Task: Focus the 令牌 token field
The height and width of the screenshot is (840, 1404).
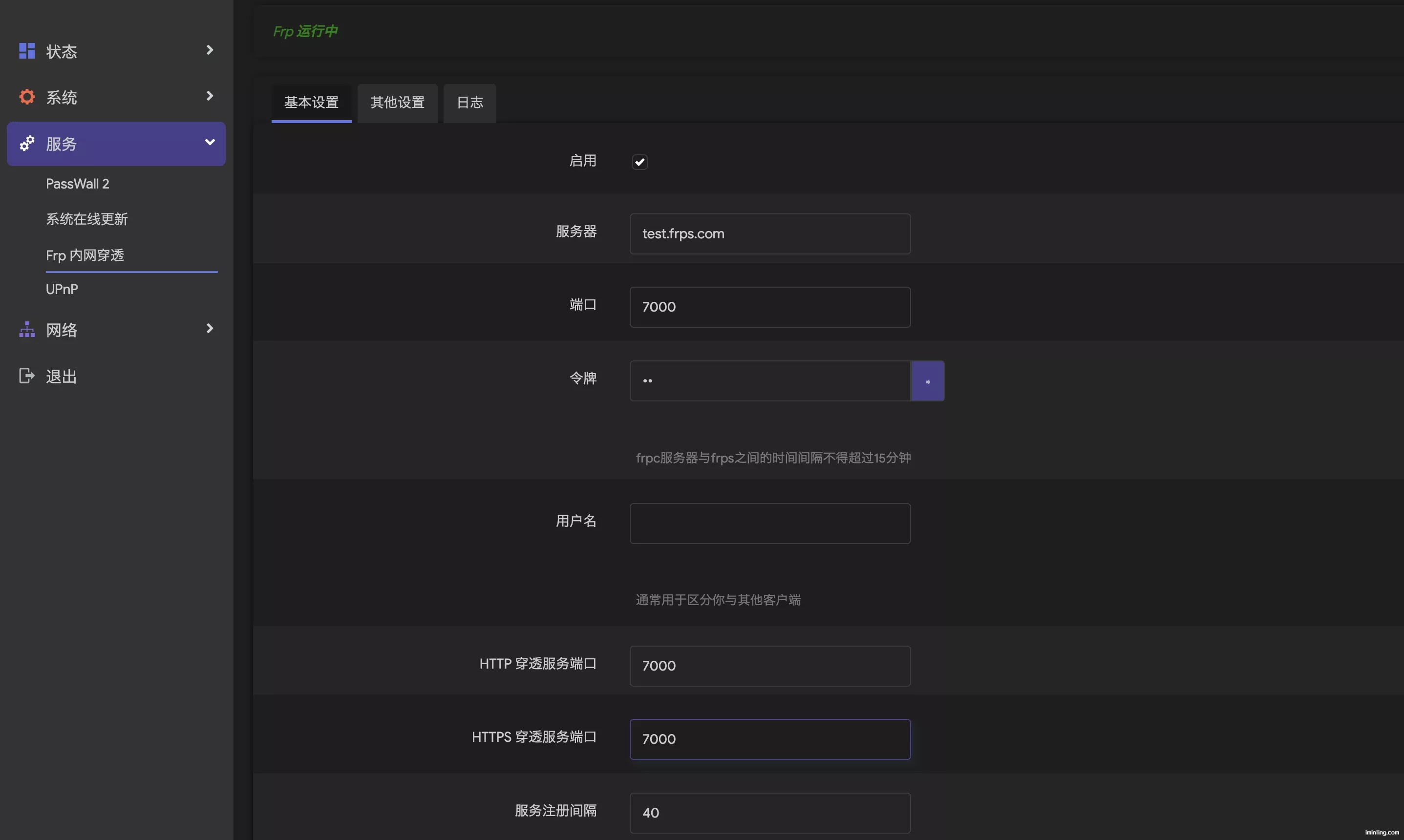Action: click(x=770, y=381)
